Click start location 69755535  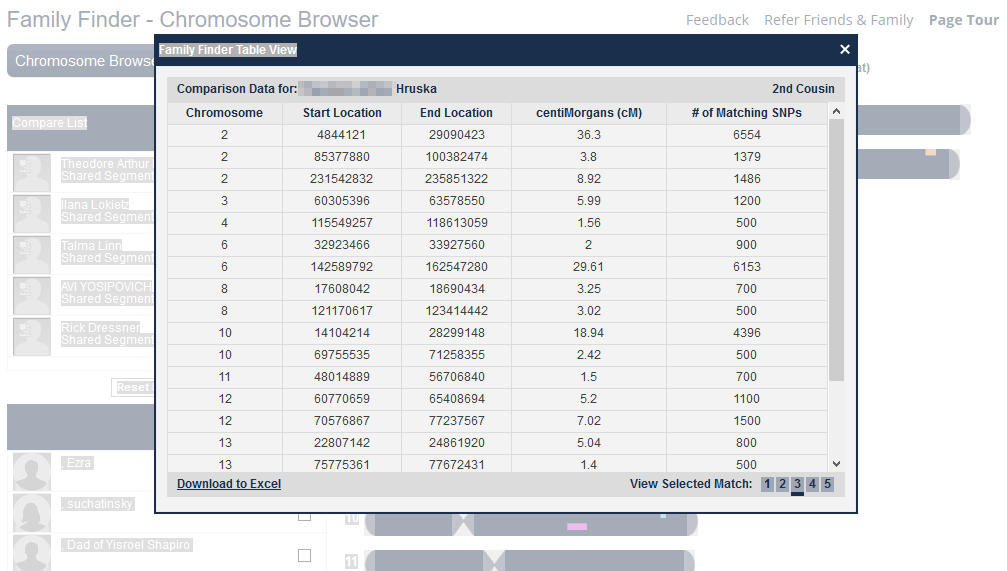(342, 355)
